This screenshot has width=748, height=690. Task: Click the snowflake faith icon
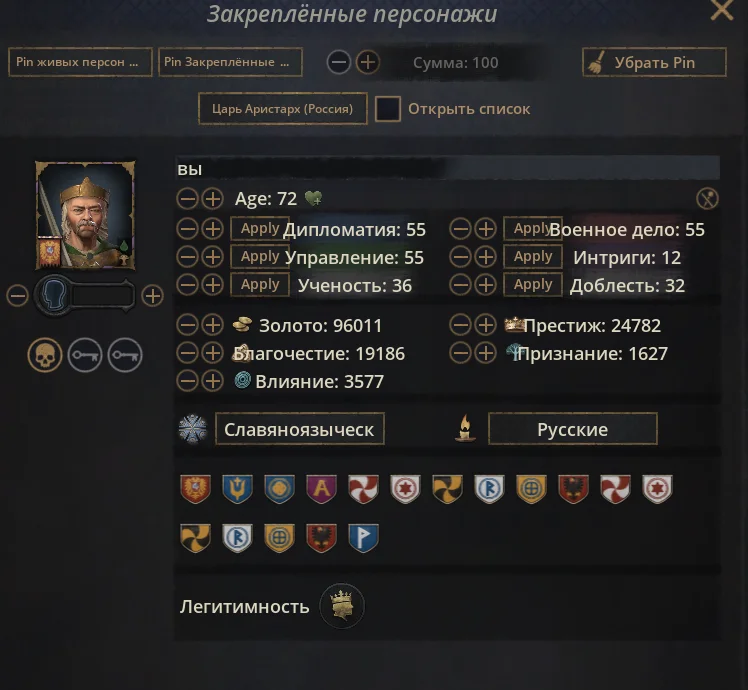click(x=193, y=429)
